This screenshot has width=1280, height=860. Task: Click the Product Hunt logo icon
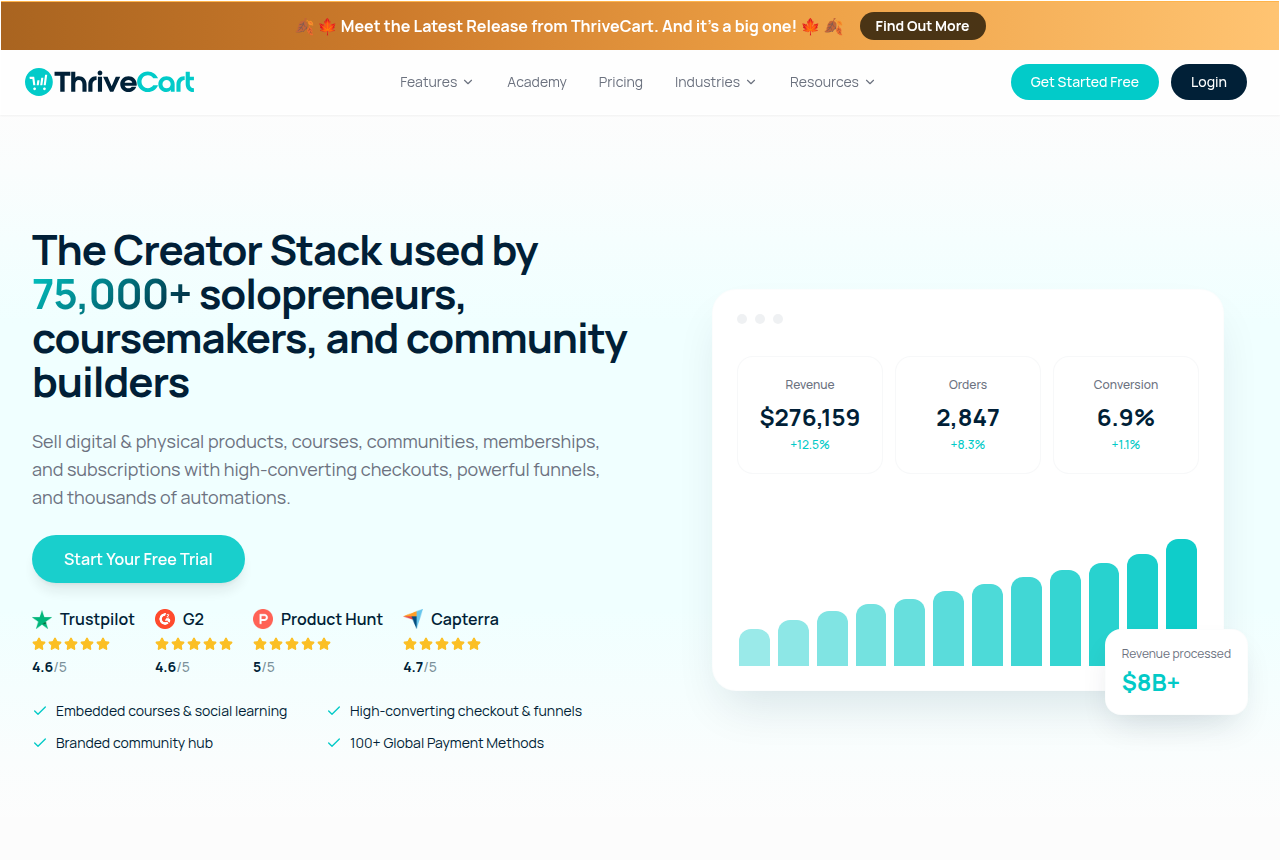point(263,619)
